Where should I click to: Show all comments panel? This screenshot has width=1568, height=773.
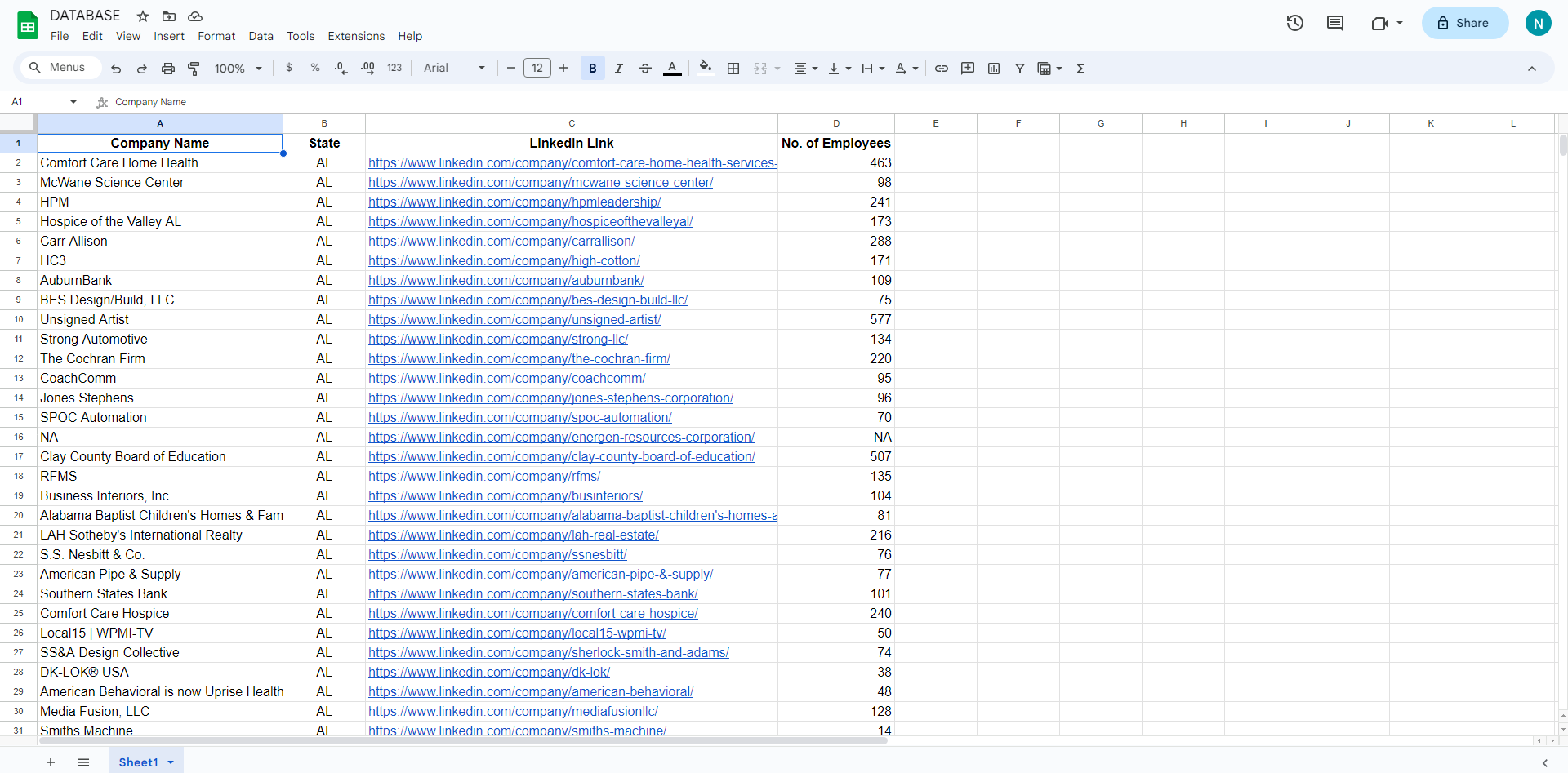pyautogui.click(x=1335, y=23)
